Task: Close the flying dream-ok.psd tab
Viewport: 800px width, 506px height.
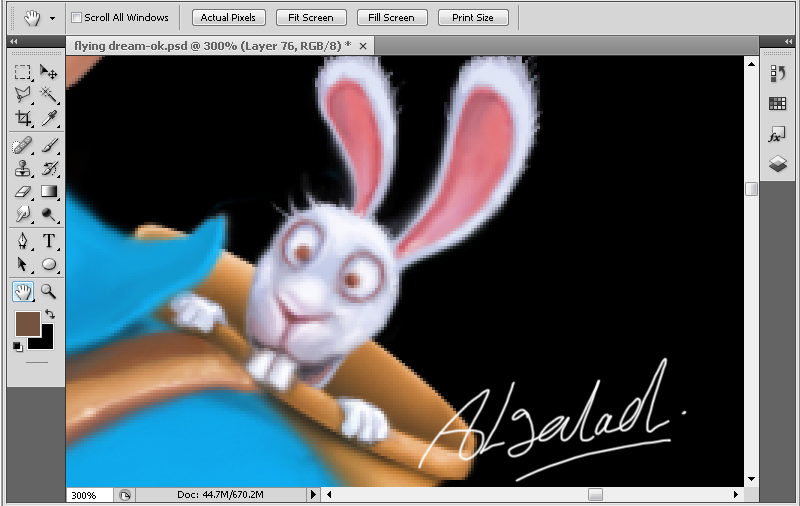Action: point(363,46)
